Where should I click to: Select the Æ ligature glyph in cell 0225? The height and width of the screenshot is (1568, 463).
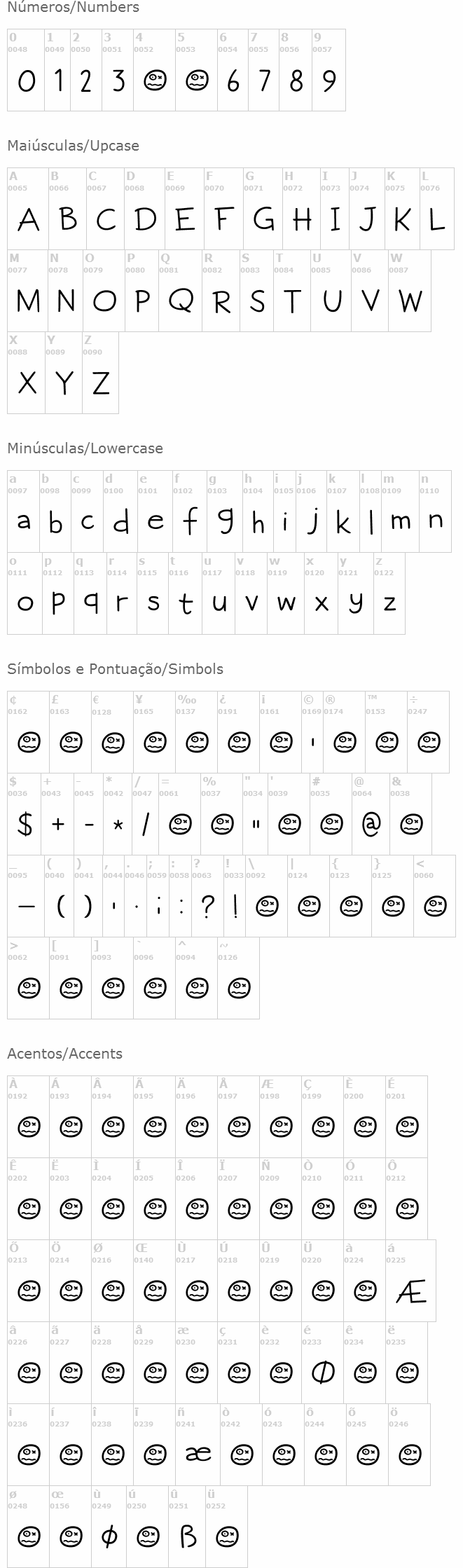pyautogui.click(x=411, y=1290)
